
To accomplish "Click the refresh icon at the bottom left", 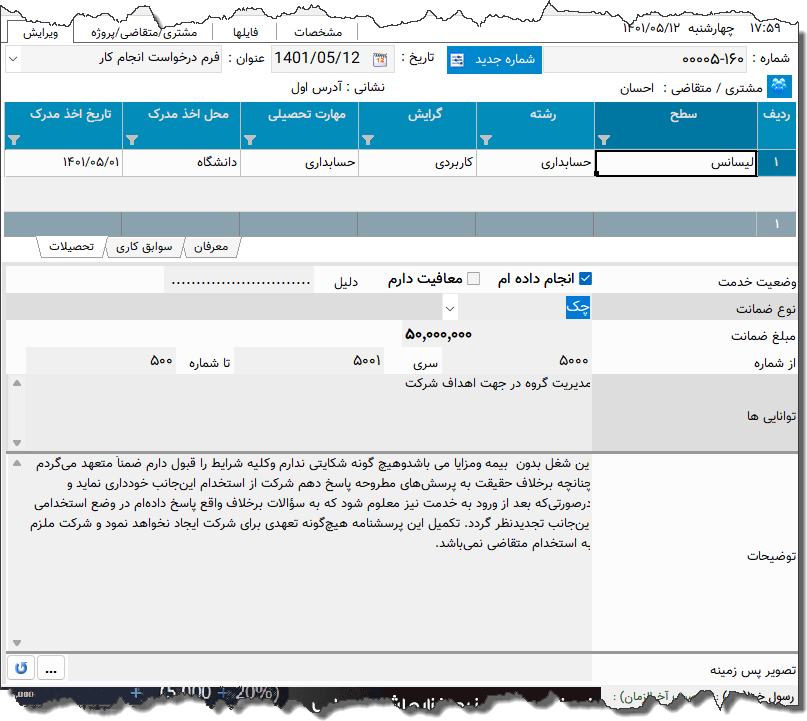I will click(x=20, y=668).
